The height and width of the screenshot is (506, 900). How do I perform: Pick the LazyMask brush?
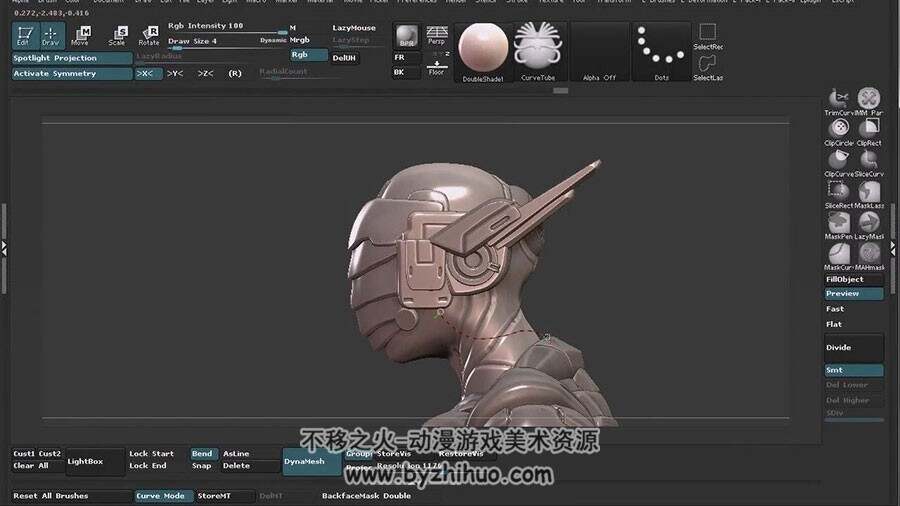tap(869, 225)
